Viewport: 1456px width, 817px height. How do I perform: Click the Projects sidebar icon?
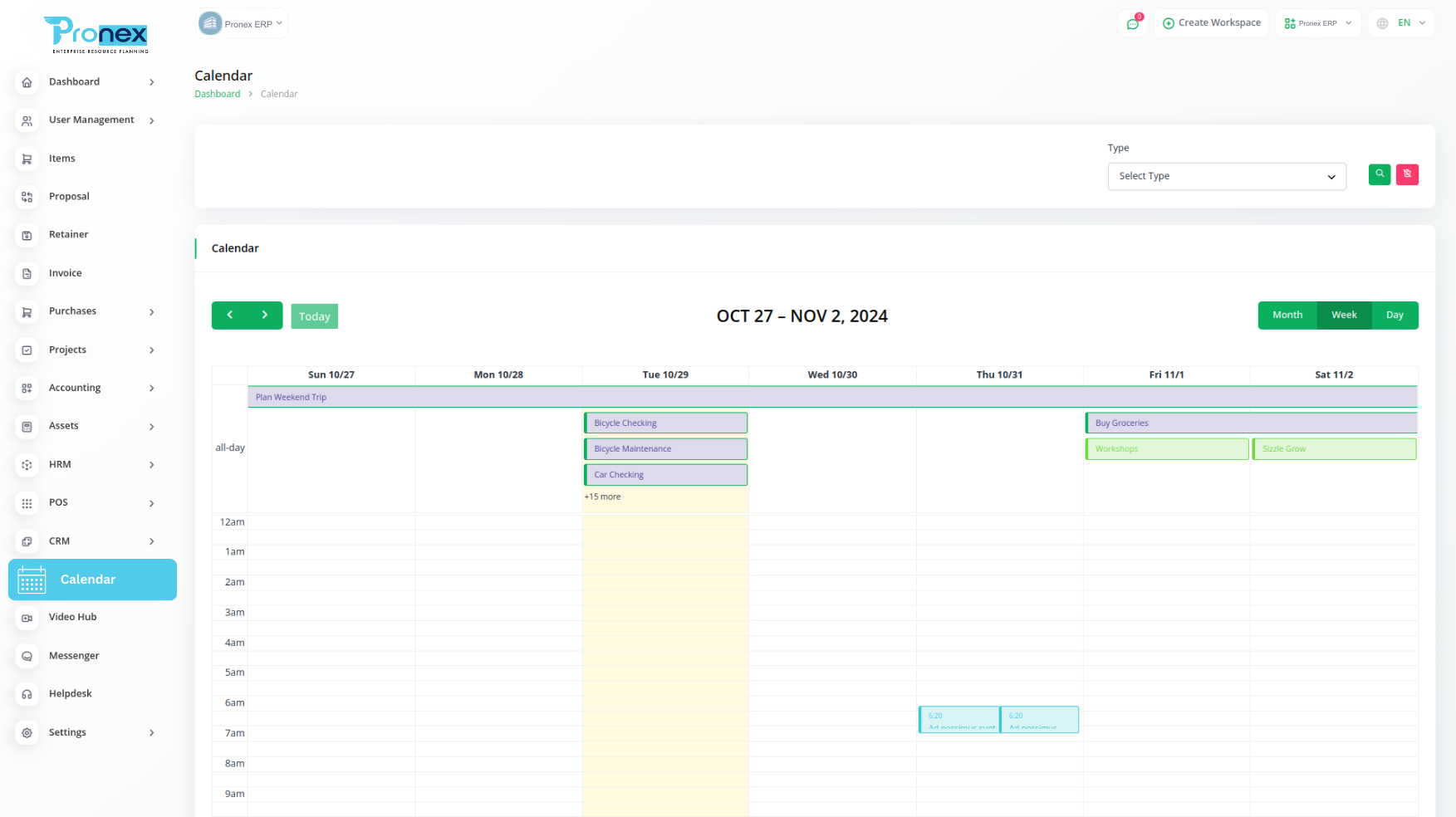point(27,350)
